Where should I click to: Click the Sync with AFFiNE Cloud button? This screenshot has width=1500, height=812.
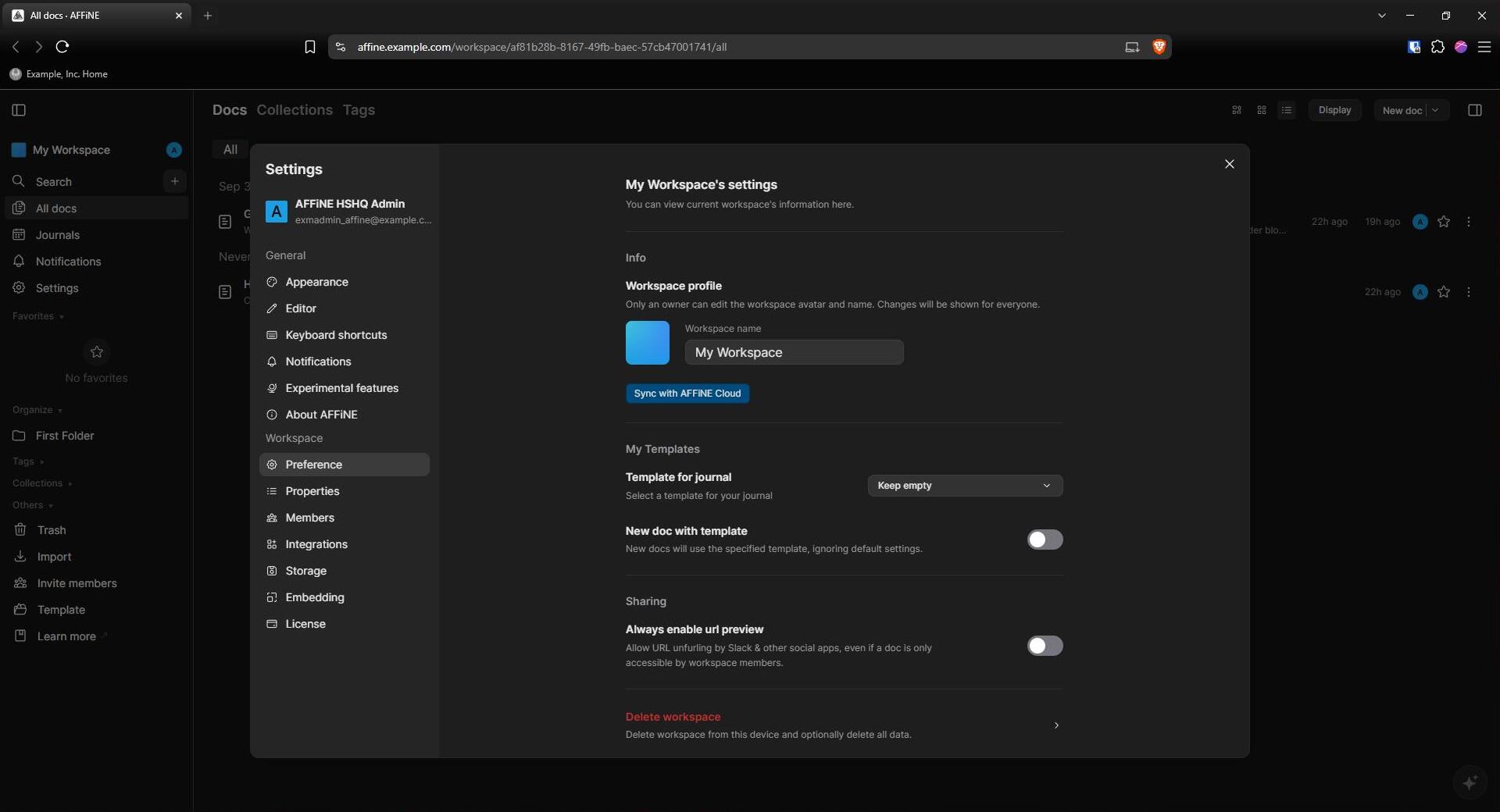click(687, 394)
